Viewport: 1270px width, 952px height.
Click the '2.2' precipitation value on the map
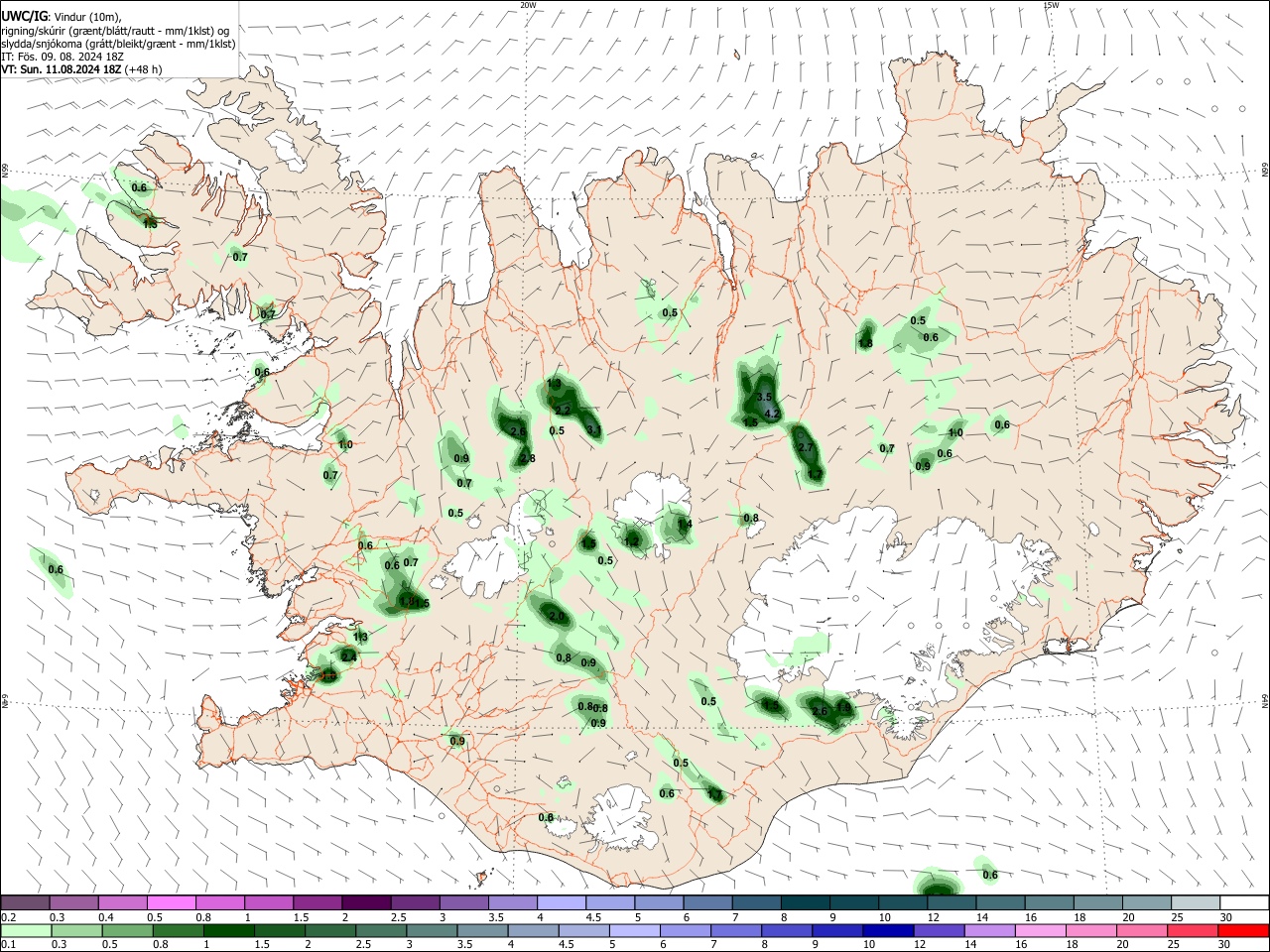click(x=563, y=411)
